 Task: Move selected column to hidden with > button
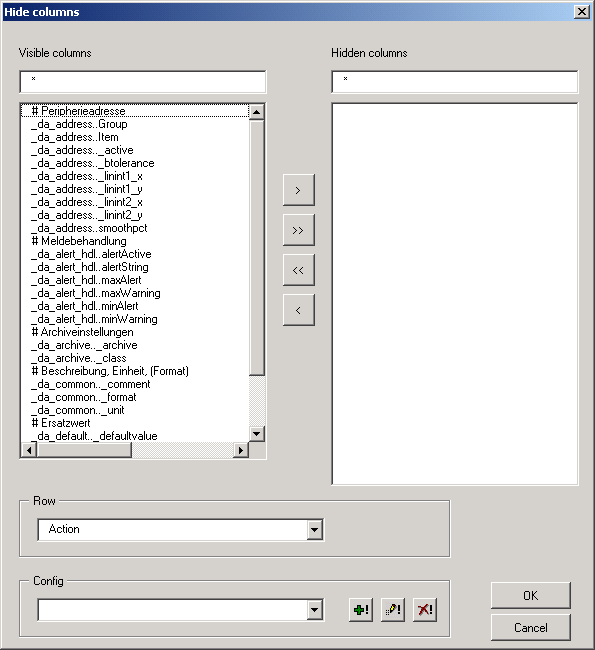click(299, 190)
